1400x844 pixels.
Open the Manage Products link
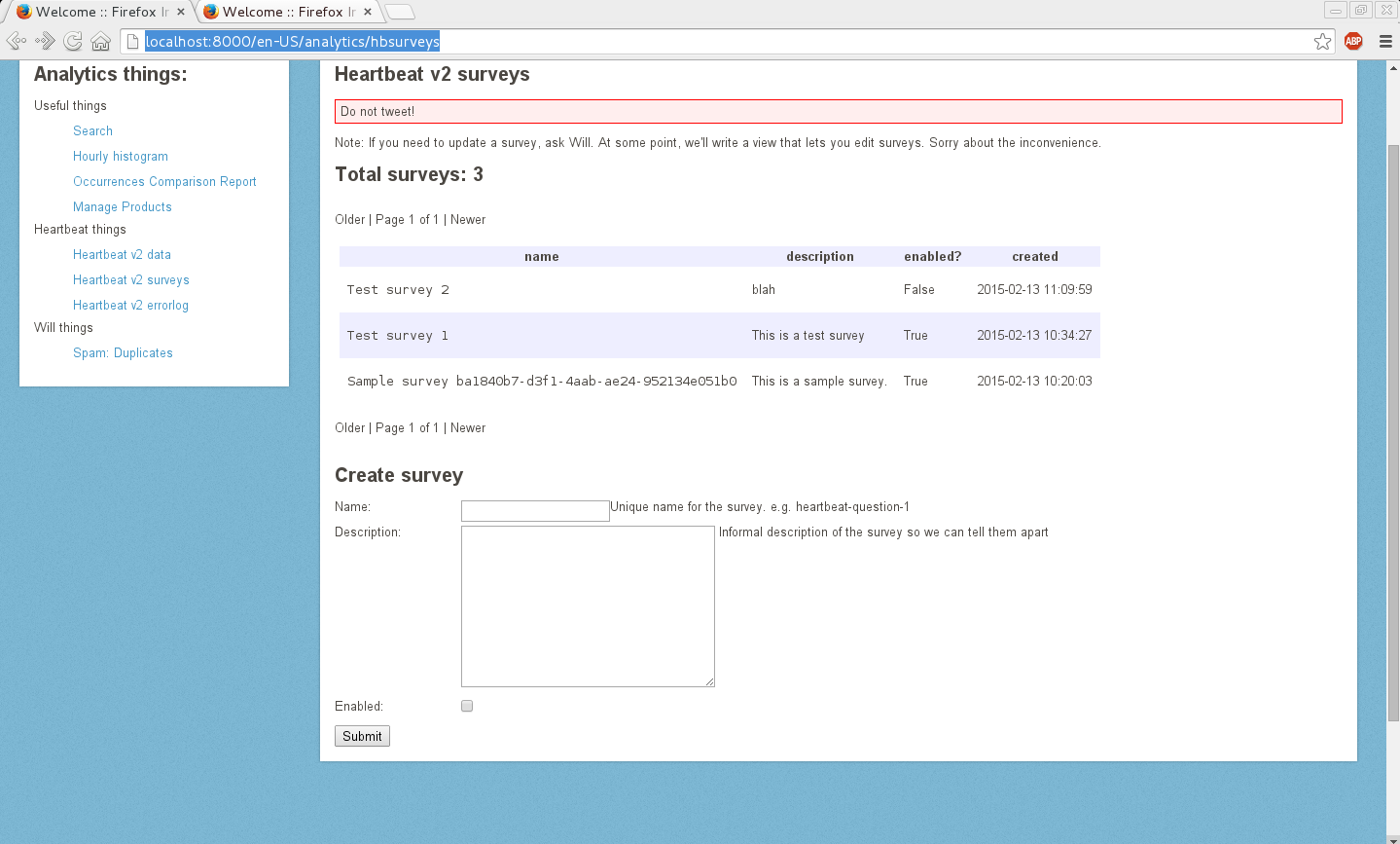point(123,207)
